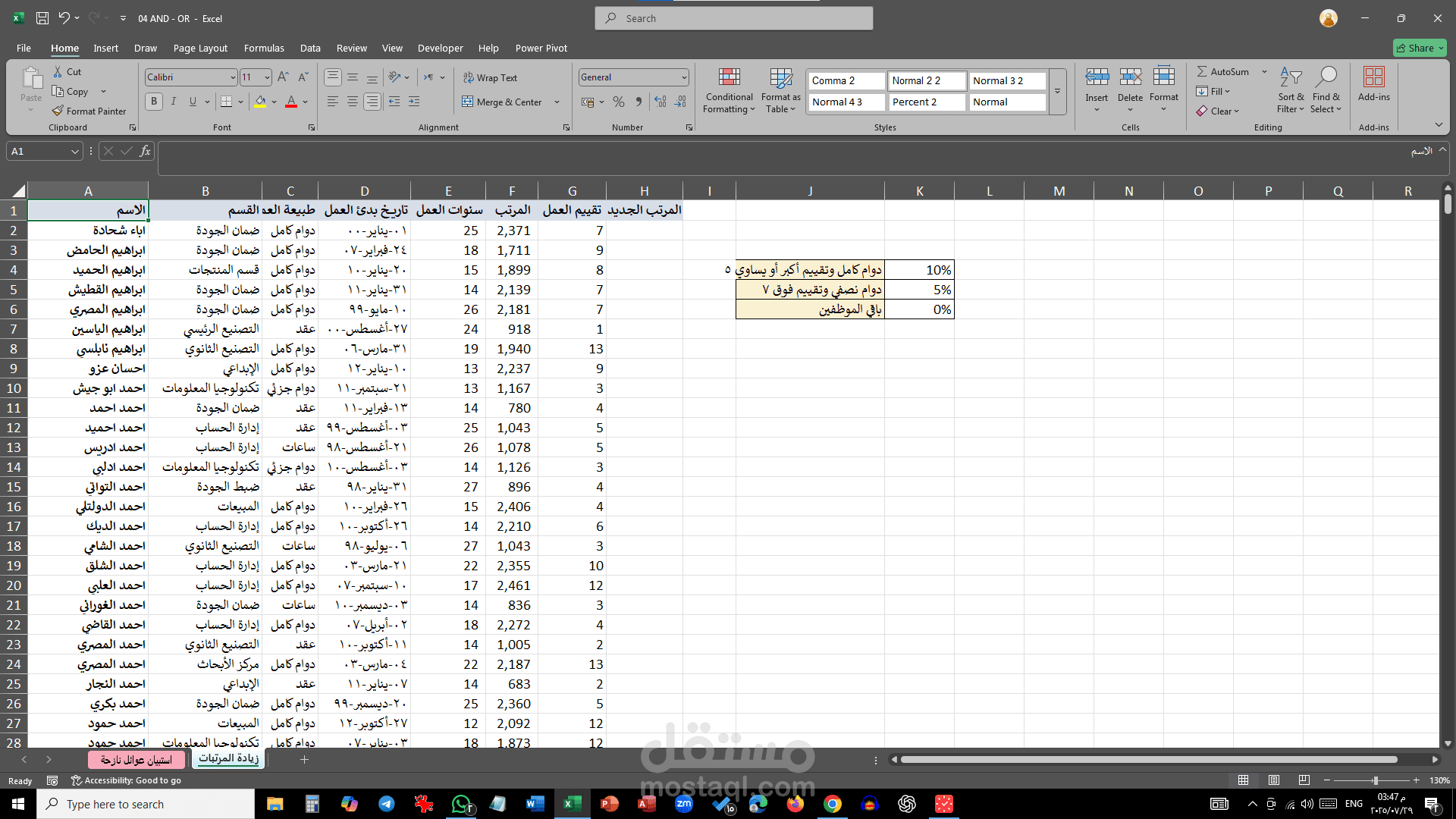Viewport: 1456px width, 819px height.
Task: Click the Paste clipboard icon
Action: [x=31, y=78]
